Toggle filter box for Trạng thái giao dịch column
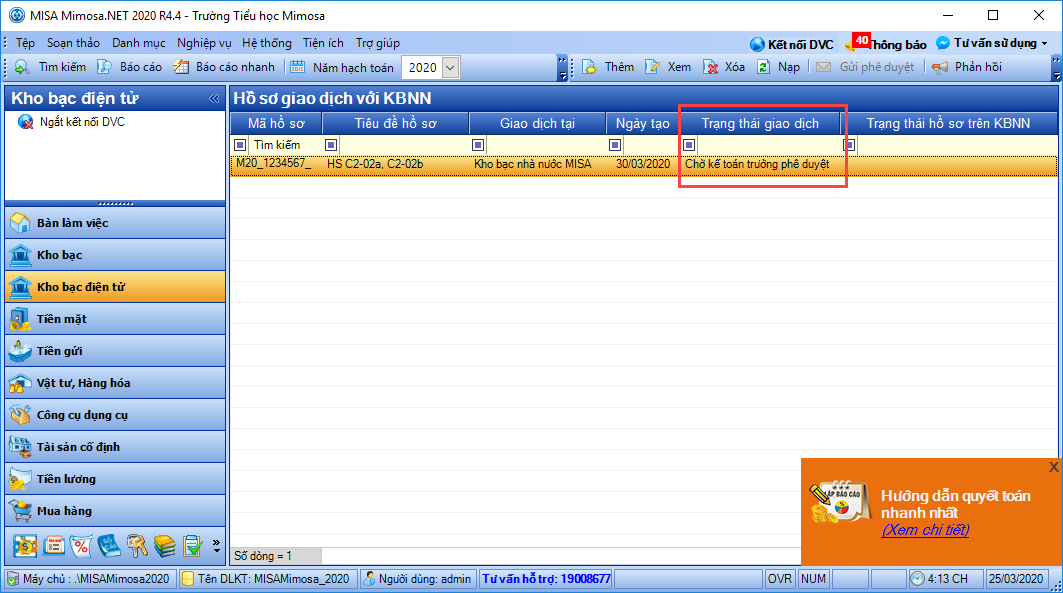The height and width of the screenshot is (593, 1063). click(x=689, y=145)
